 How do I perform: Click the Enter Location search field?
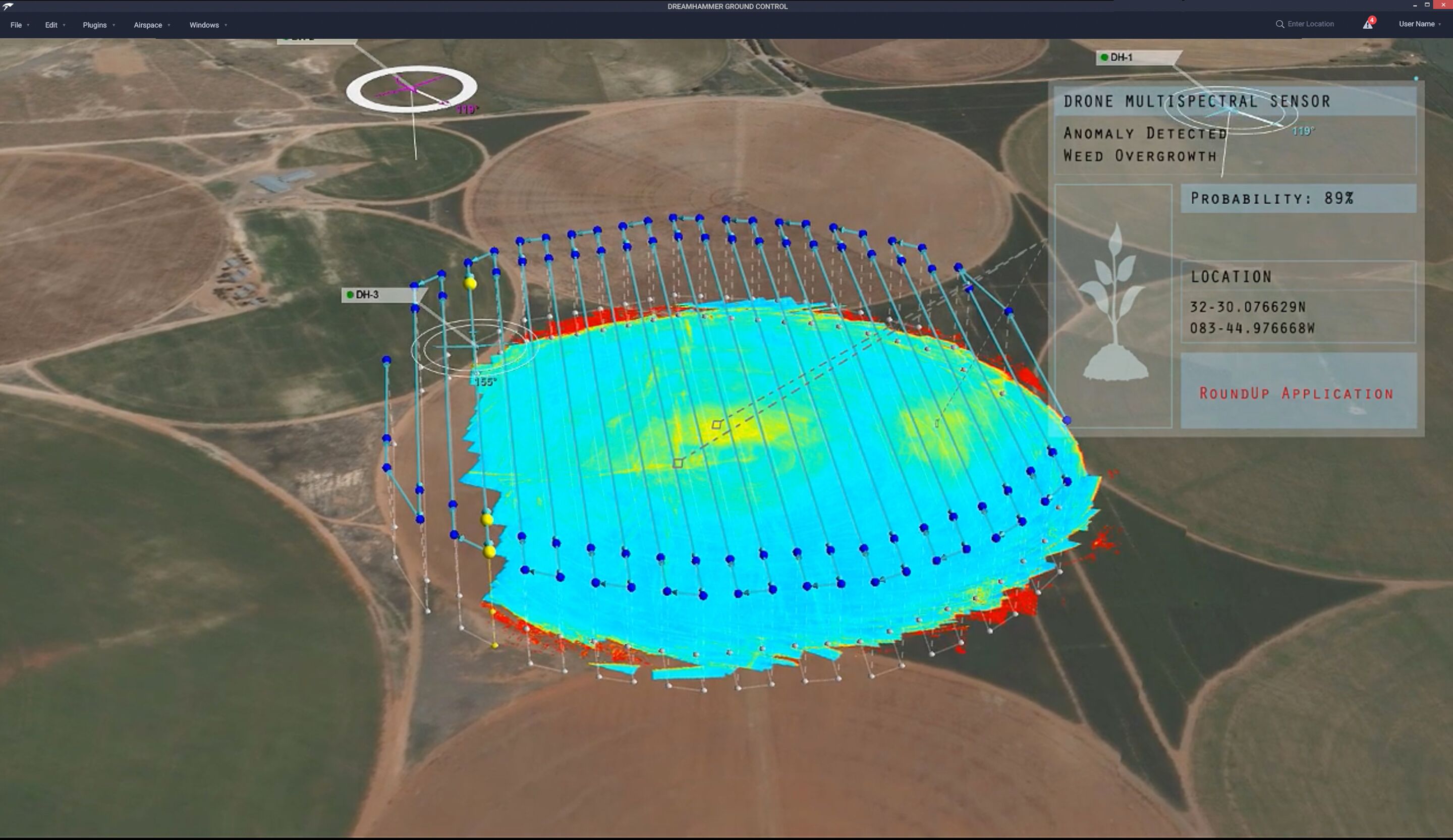tap(1311, 24)
